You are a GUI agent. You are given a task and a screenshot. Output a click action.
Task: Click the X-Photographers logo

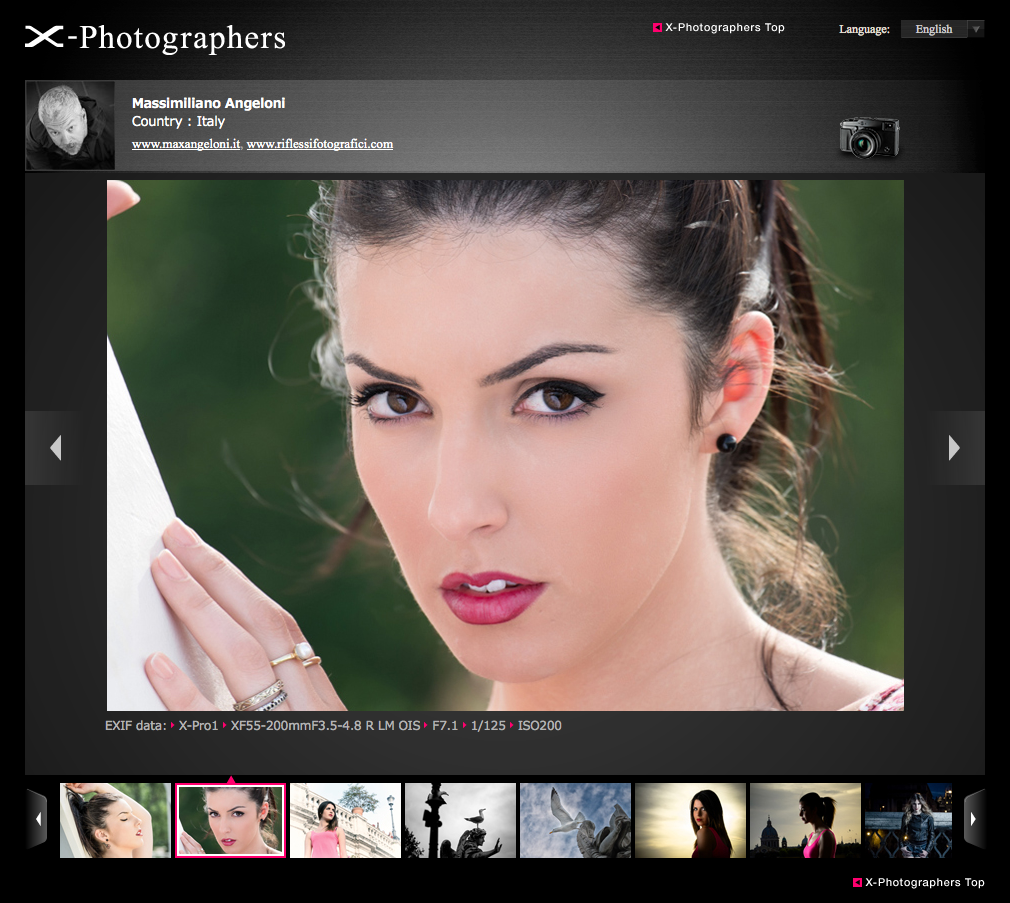click(155, 38)
